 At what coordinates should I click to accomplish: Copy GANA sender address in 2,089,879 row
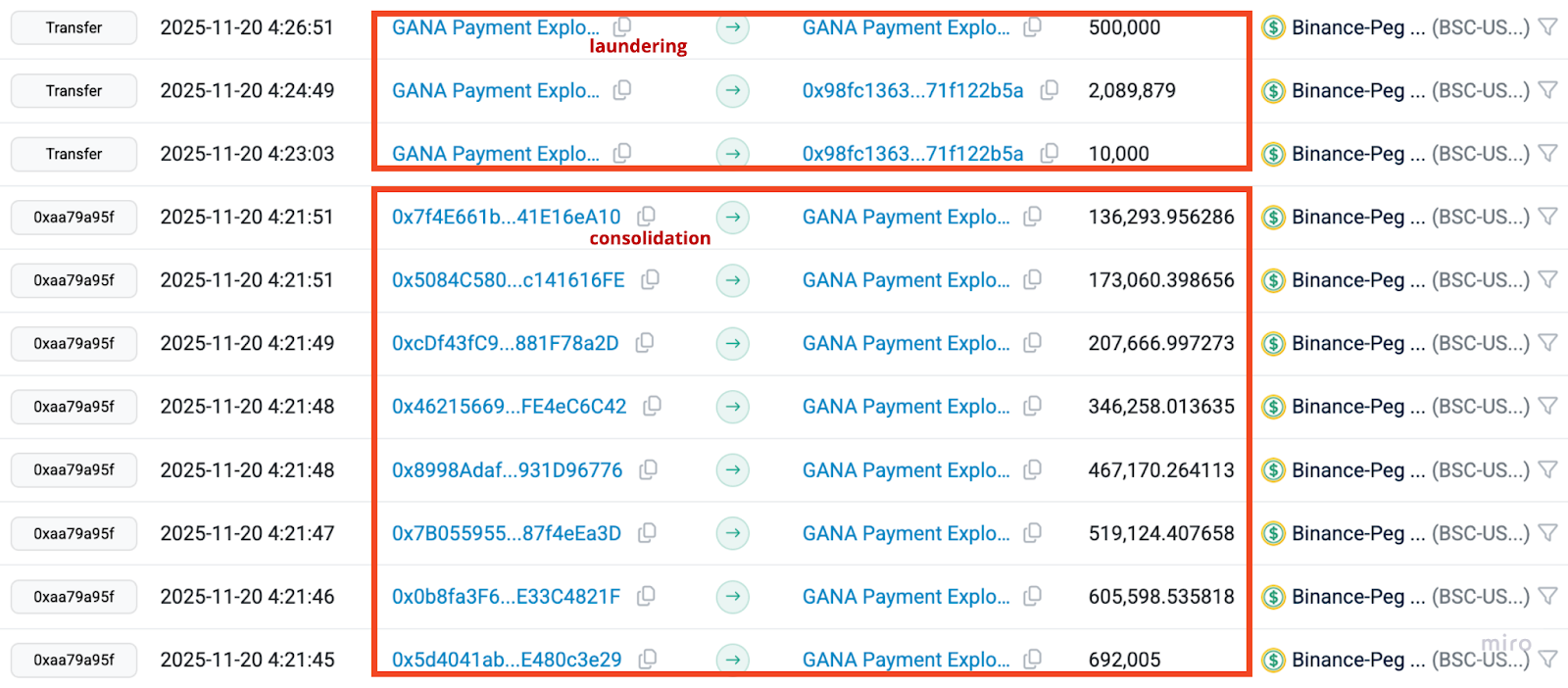622,90
